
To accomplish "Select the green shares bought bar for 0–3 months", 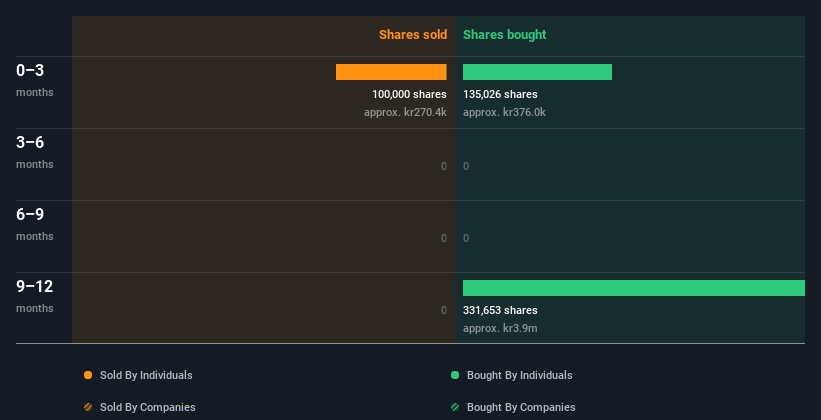I will (537, 72).
